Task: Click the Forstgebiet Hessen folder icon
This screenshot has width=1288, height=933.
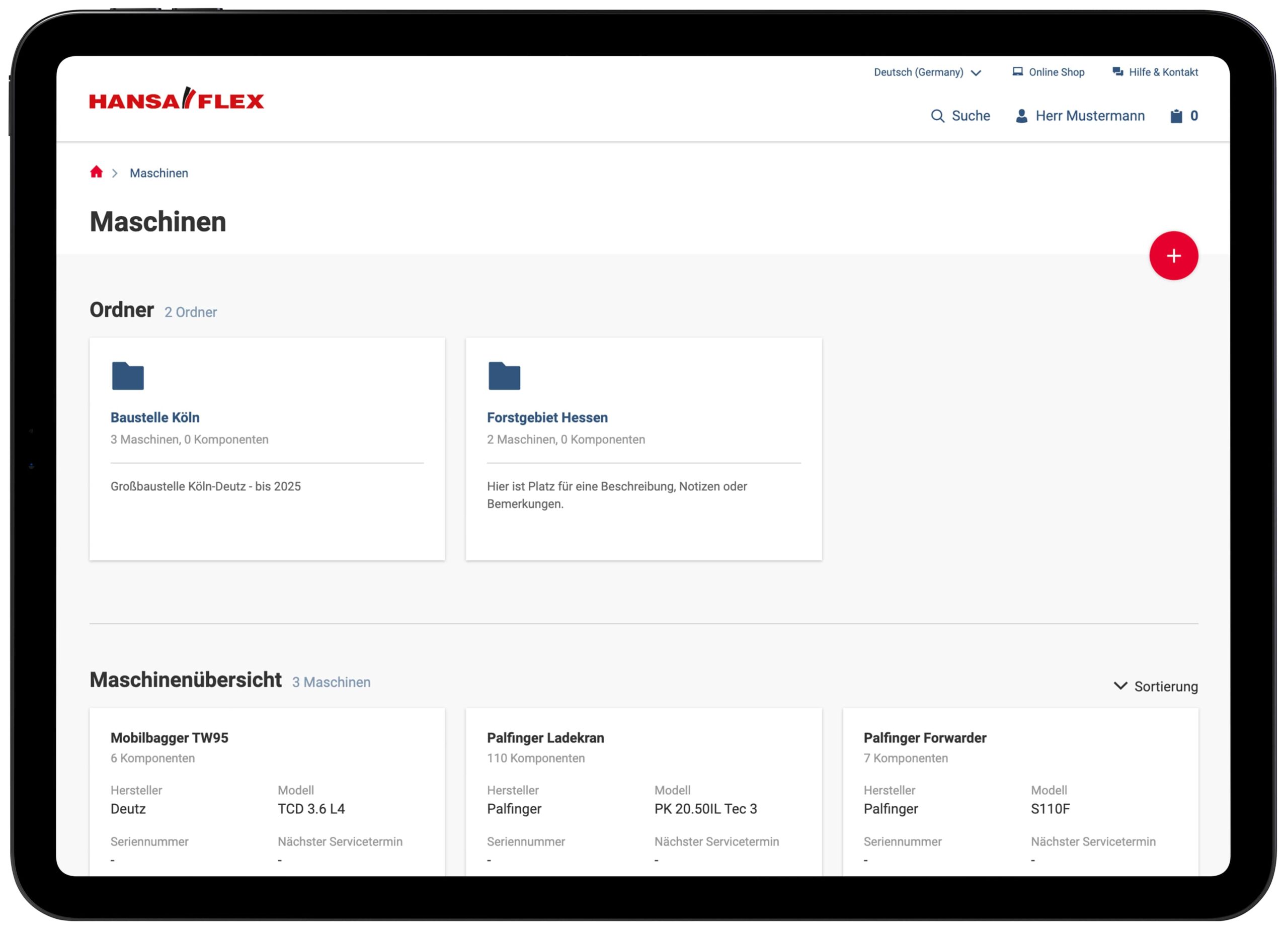Action: (504, 376)
